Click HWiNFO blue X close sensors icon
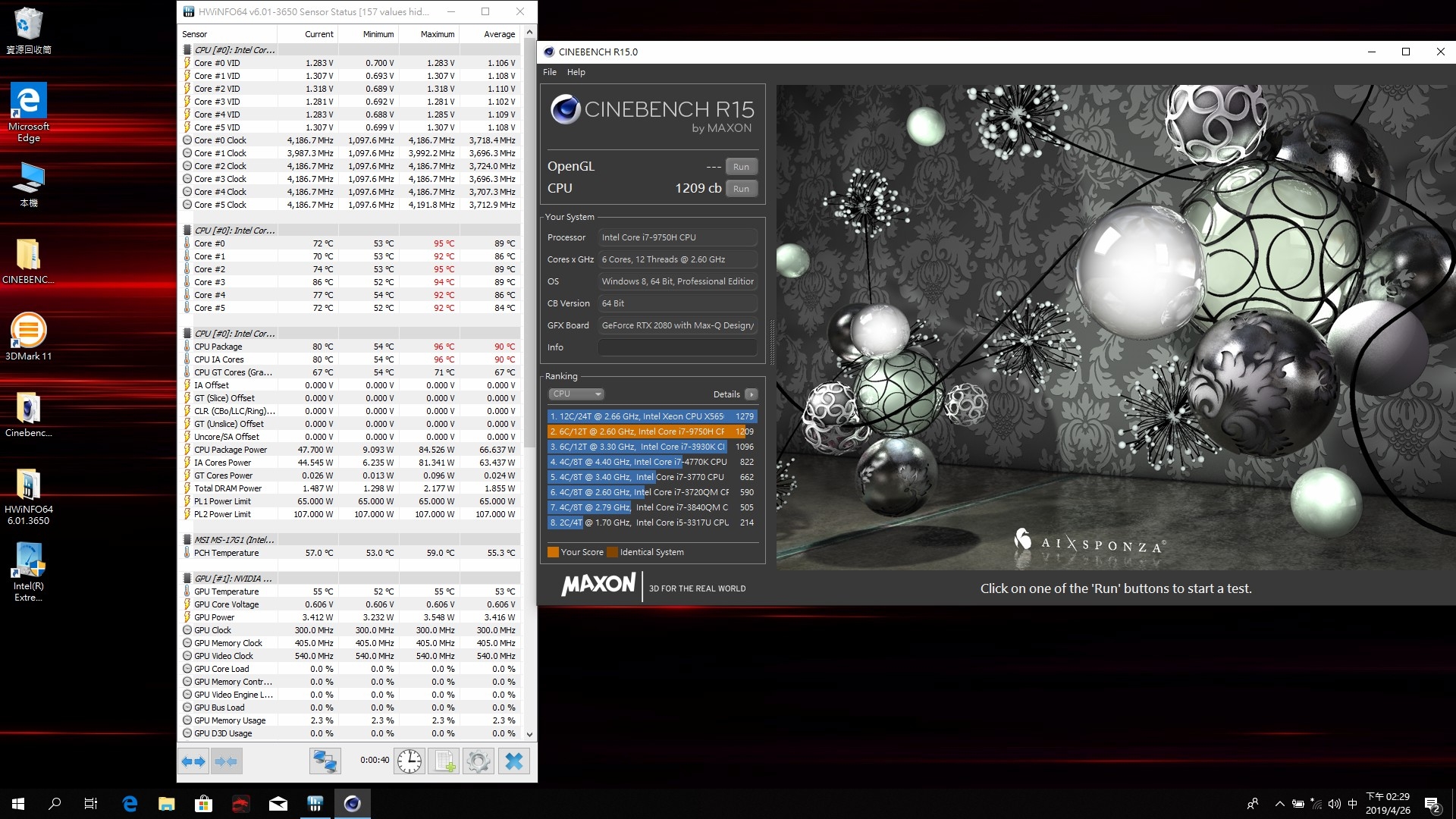The image size is (1456, 819). (513, 761)
